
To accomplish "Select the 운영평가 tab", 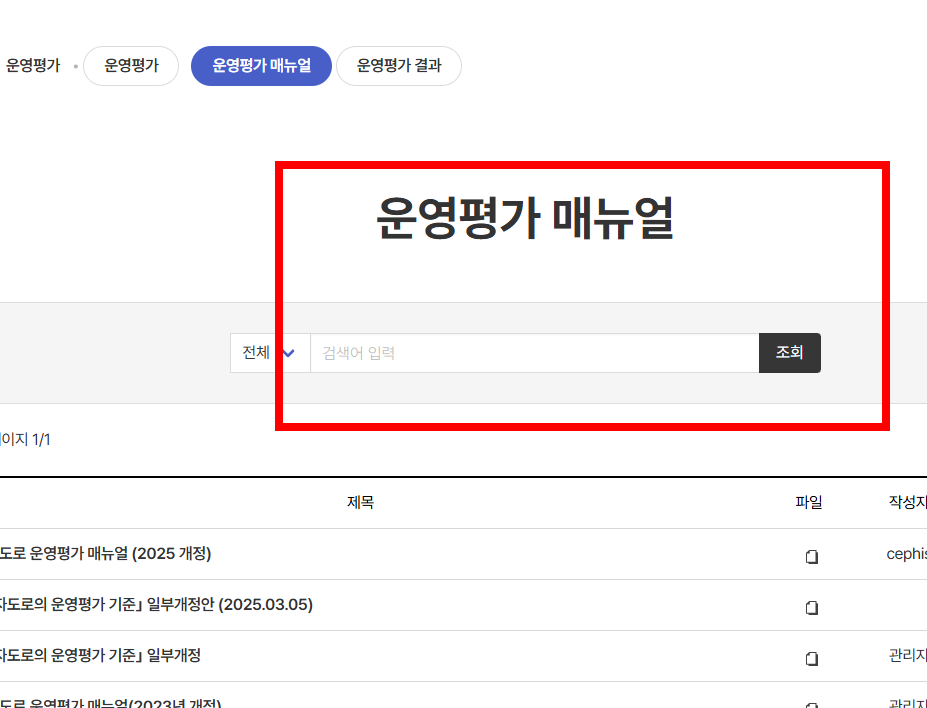I will click(130, 65).
